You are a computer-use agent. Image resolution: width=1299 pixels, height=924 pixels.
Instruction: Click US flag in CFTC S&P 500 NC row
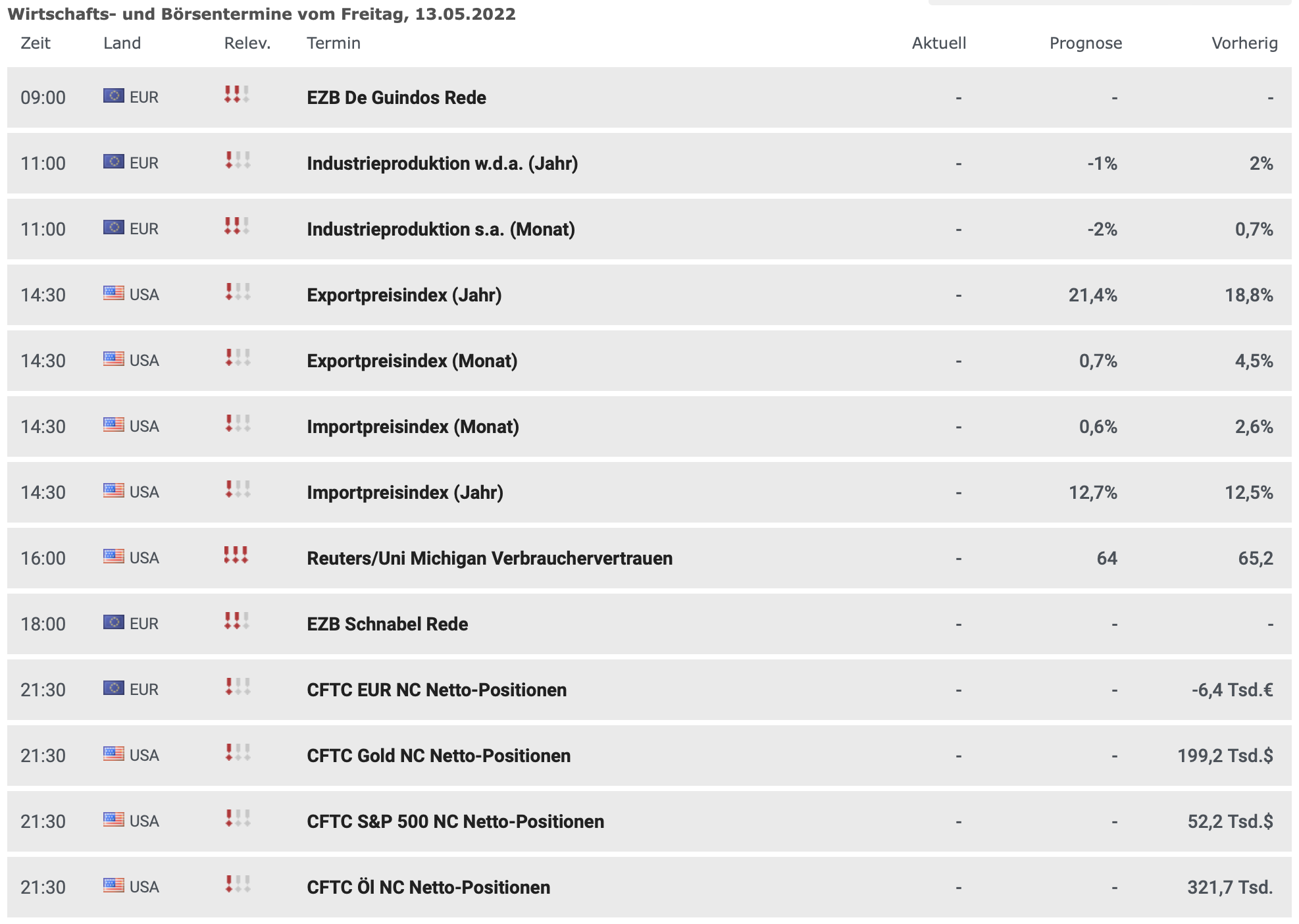coord(113,820)
